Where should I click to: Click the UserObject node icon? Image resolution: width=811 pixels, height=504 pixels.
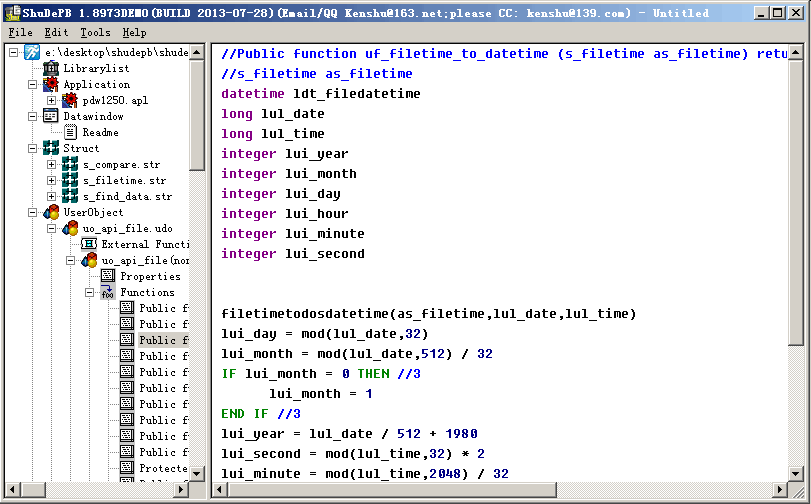[x=51, y=213]
